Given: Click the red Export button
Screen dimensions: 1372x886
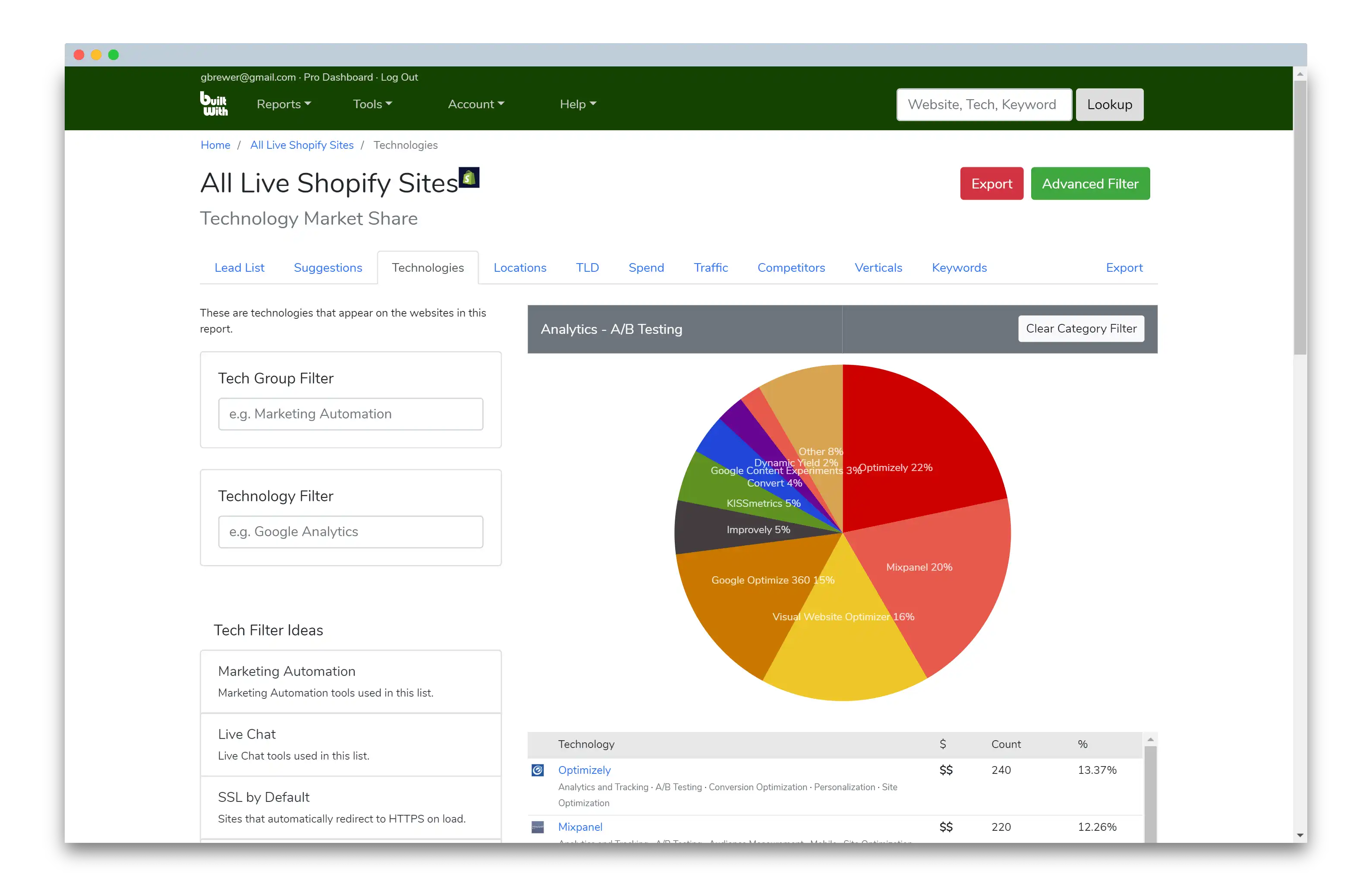Looking at the screenshot, I should point(991,183).
